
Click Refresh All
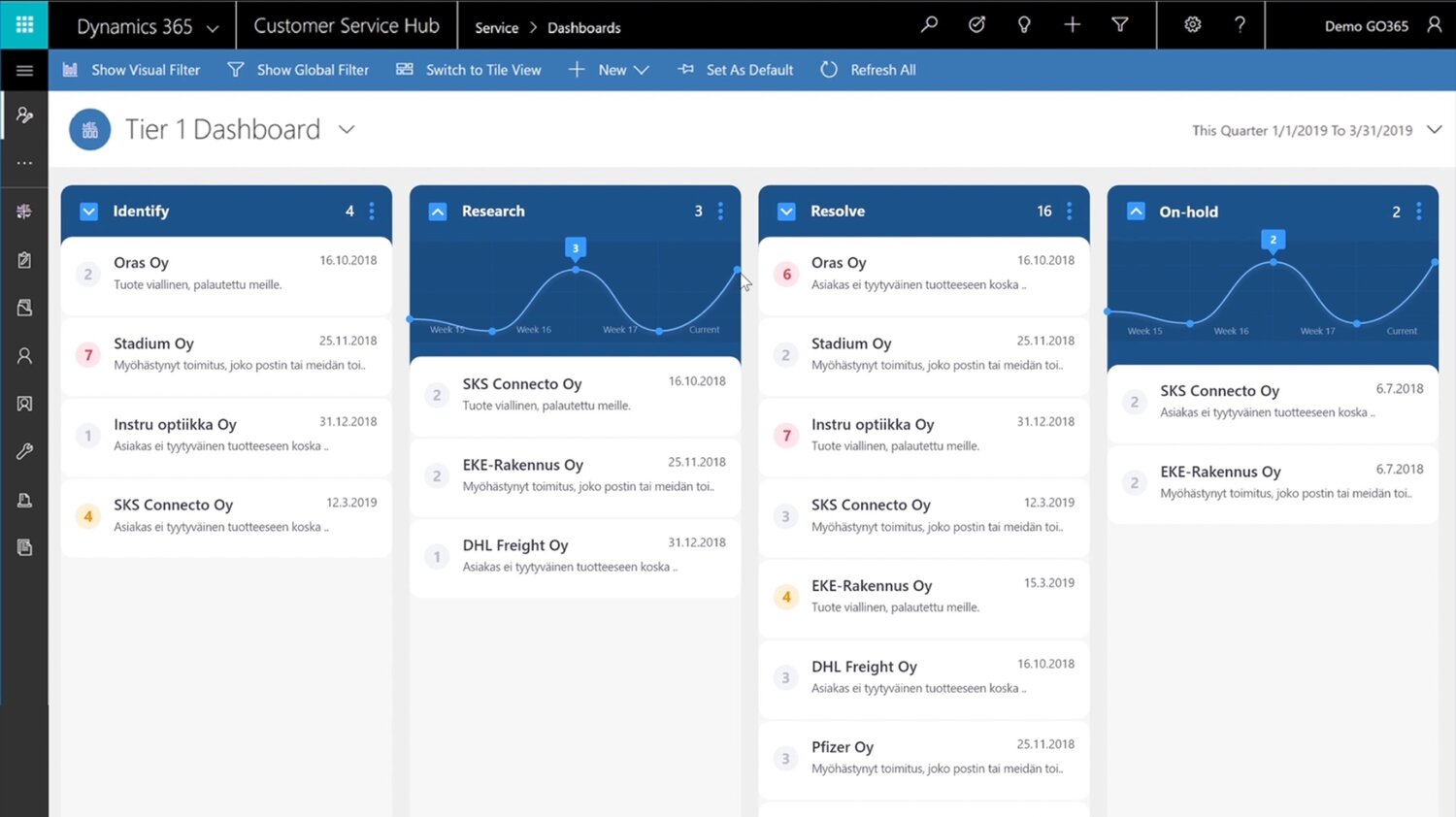[x=869, y=70]
